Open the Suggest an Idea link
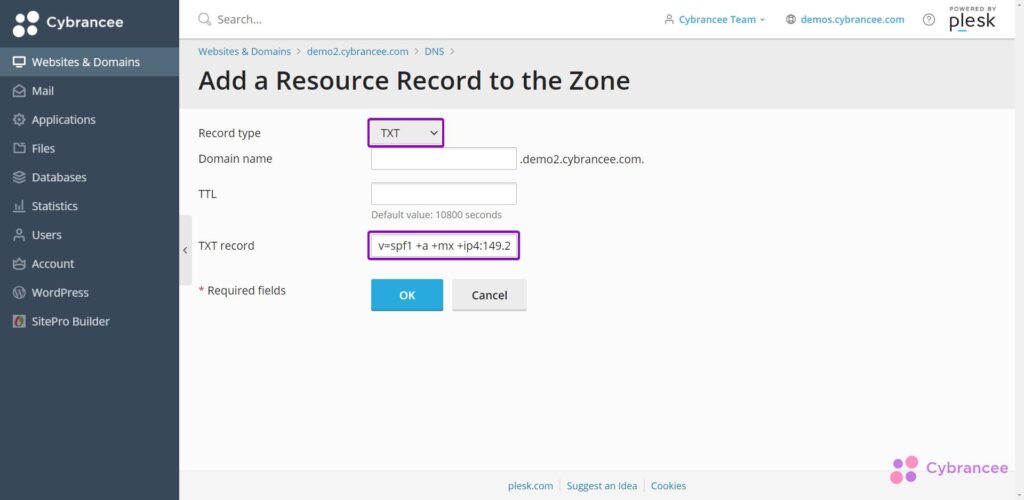Viewport: 1024px width, 500px height. 601,486
